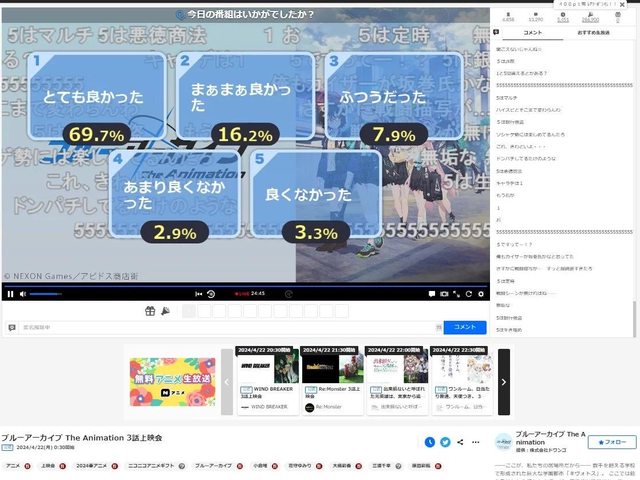Switch to the コメント tab
This screenshot has width=640, height=480.
(533, 33)
